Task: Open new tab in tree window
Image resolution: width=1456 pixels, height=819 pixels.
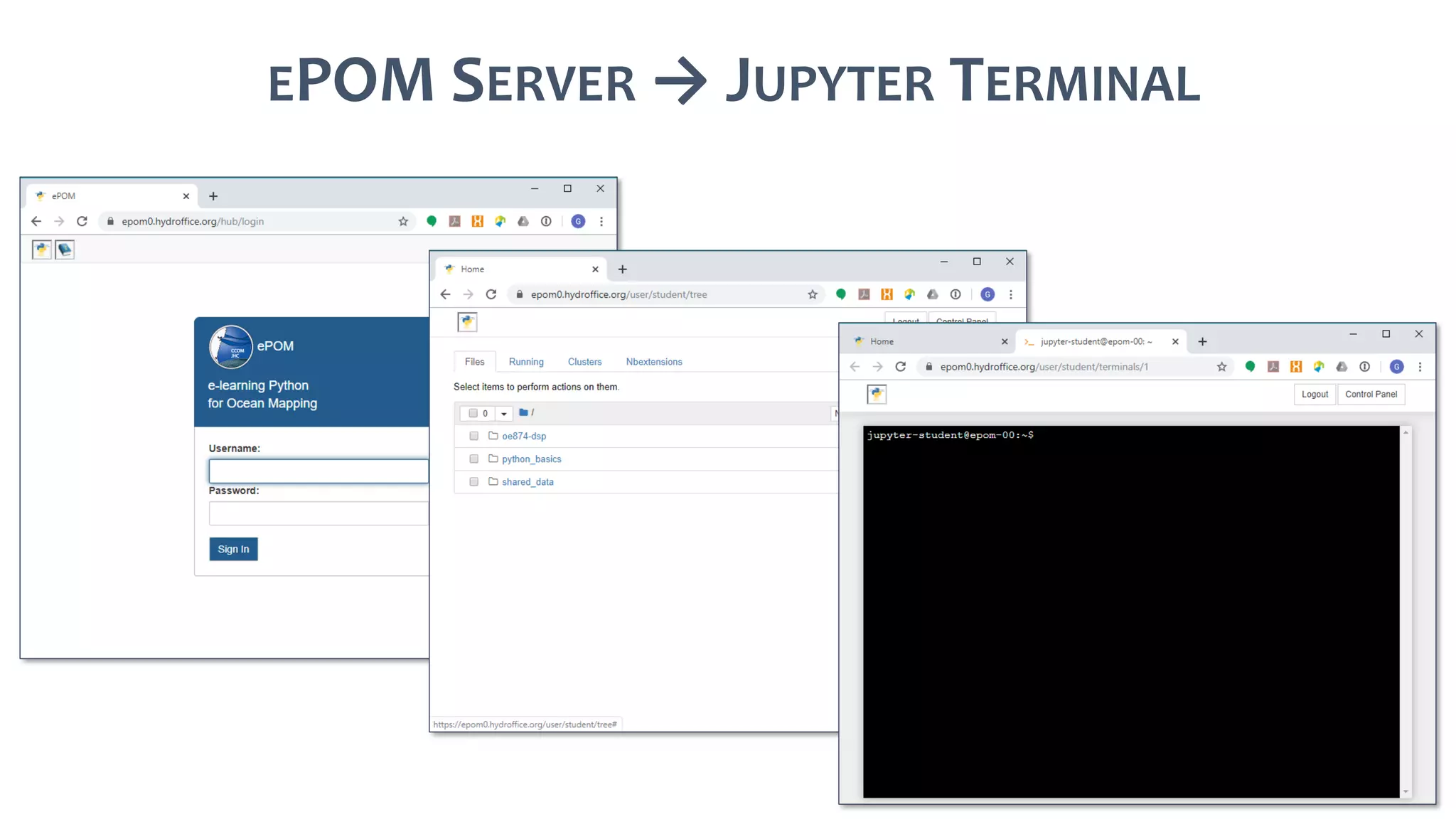Action: [x=623, y=269]
